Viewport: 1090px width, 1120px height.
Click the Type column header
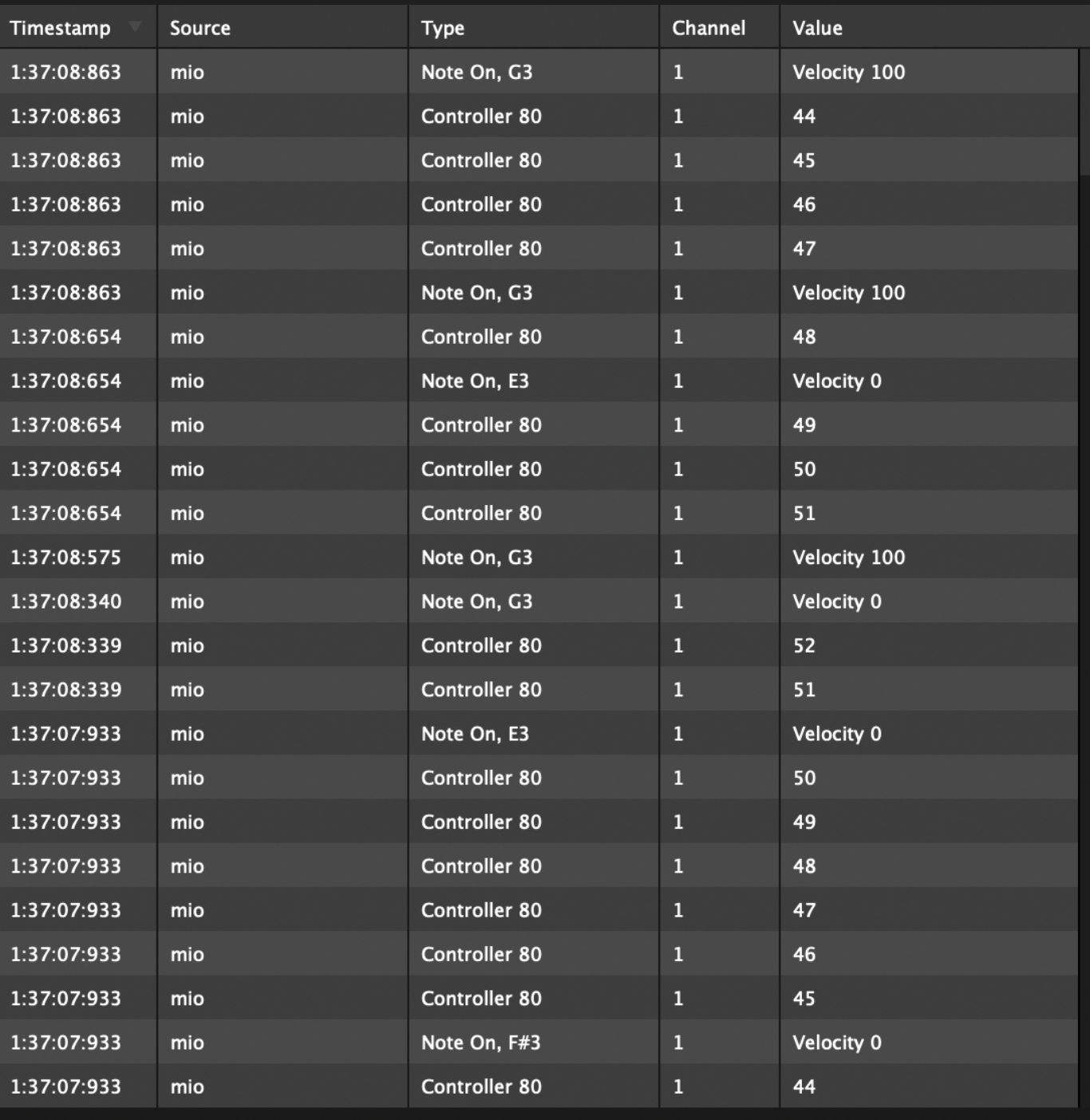(x=443, y=28)
